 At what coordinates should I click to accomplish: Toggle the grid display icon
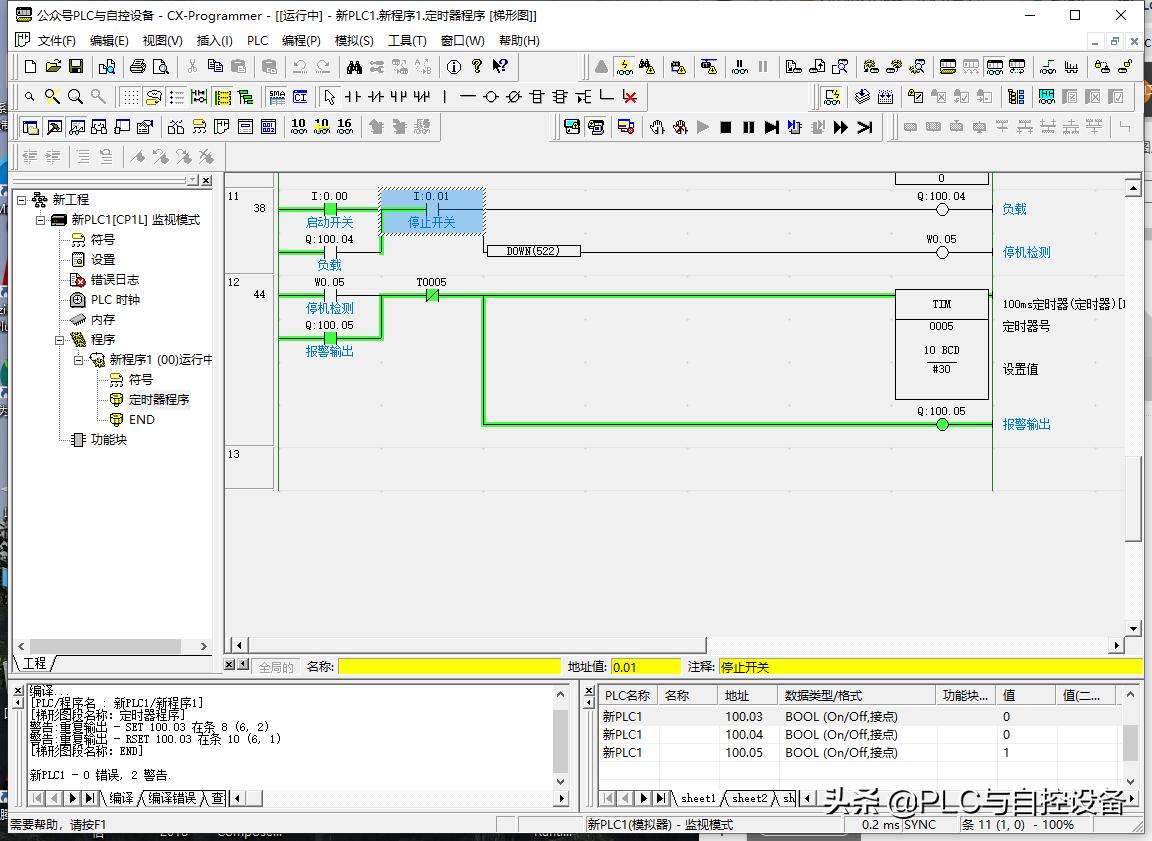[x=131, y=97]
